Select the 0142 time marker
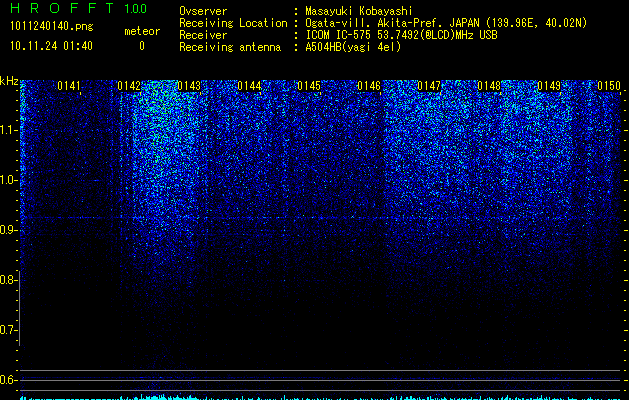Screen dimensions: 629x400 pos(129,86)
